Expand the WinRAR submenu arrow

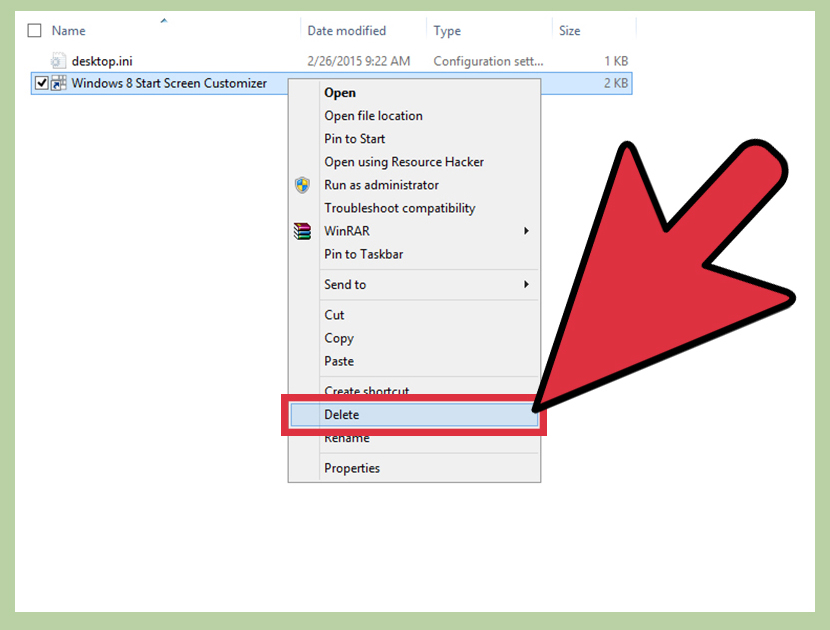(x=526, y=231)
